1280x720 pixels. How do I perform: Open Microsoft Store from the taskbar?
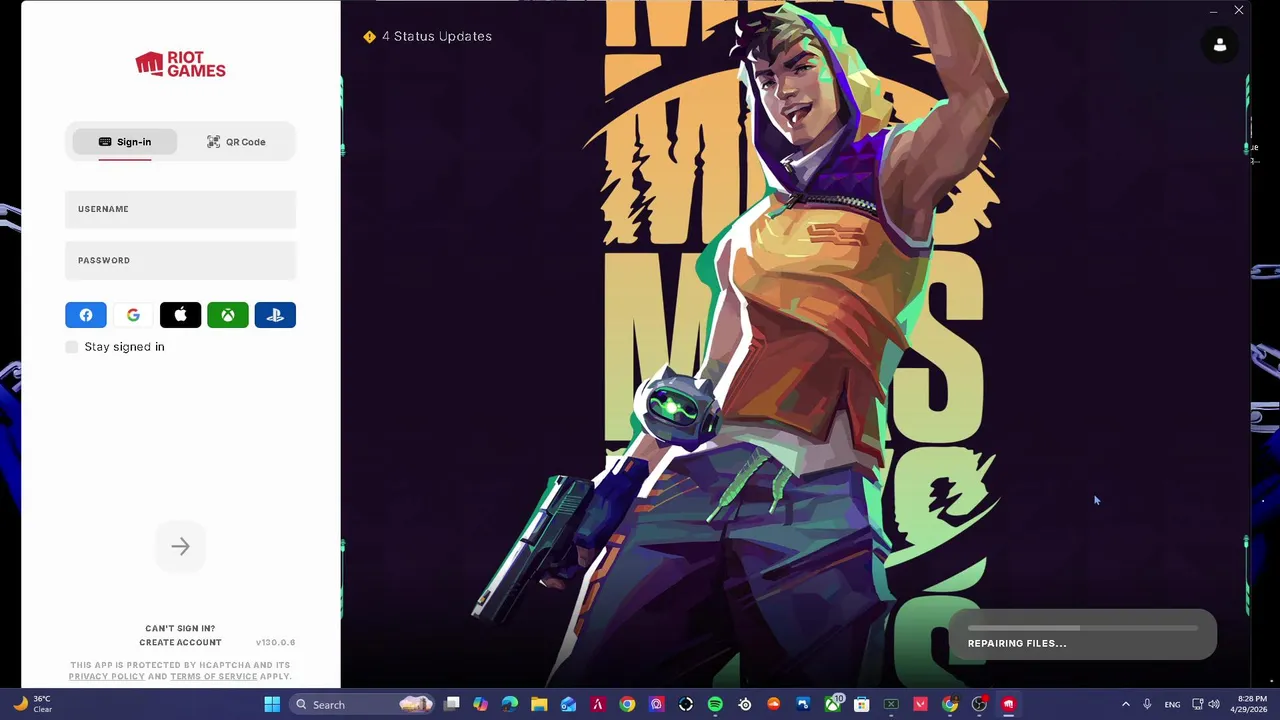click(862, 704)
